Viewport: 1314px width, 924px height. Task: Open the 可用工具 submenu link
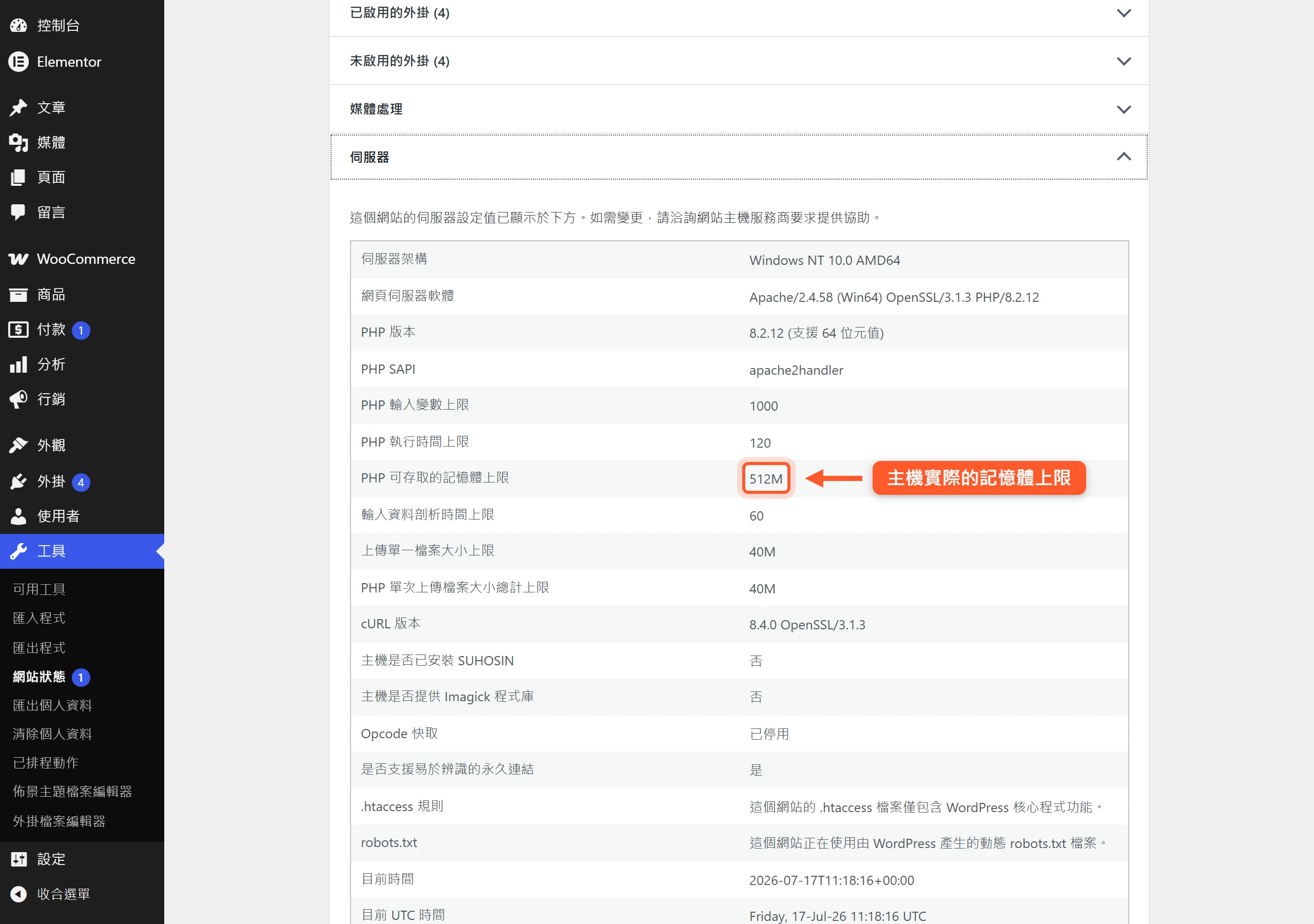coord(39,589)
